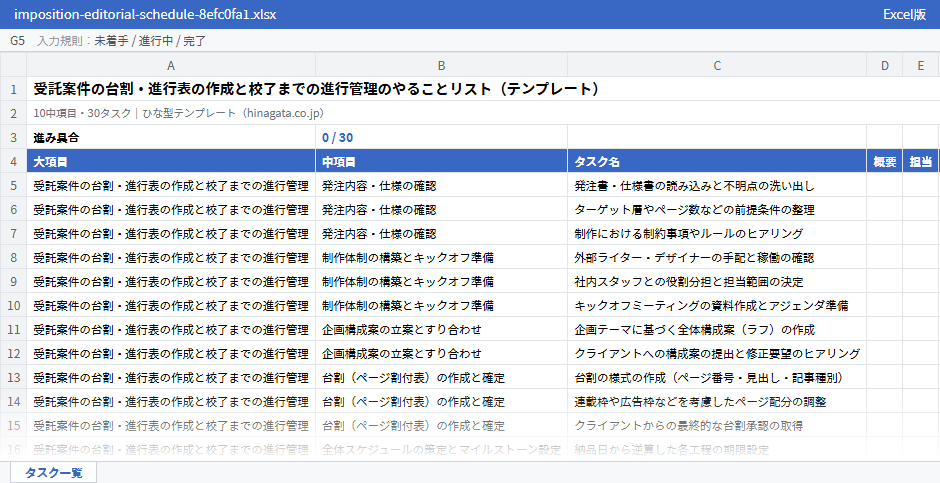This screenshot has width=940, height=483.
Task: Select column D header
Action: point(884,65)
